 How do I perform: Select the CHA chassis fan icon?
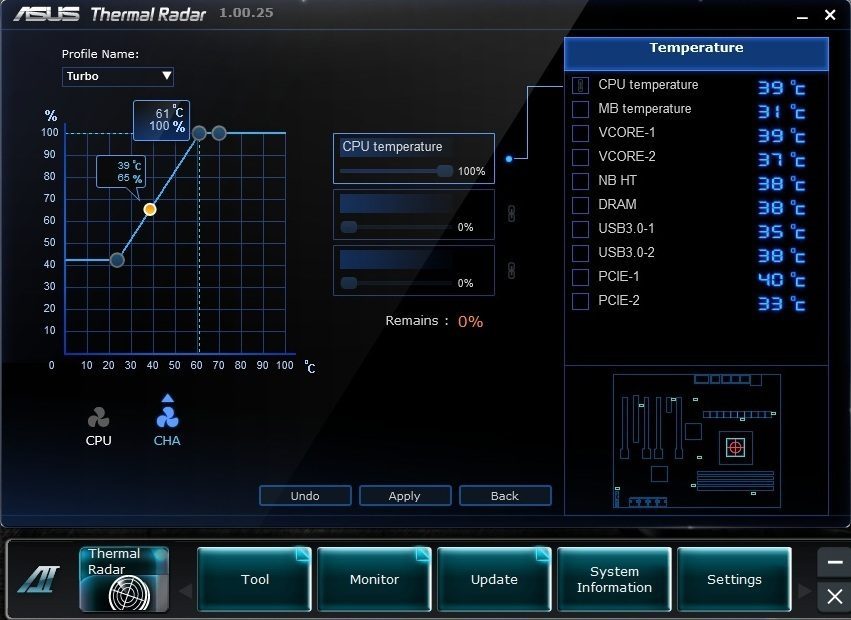167,417
